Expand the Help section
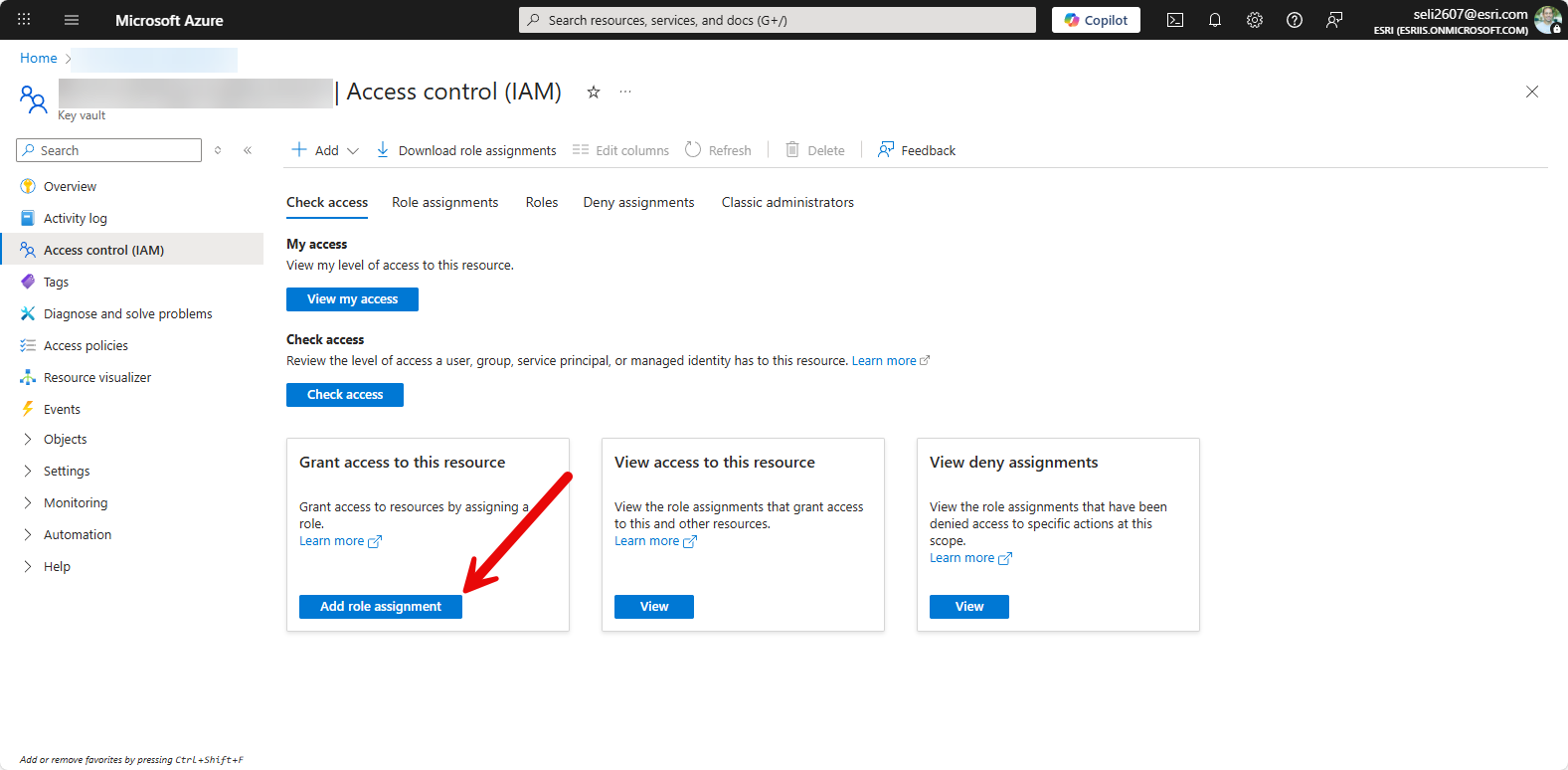The height and width of the screenshot is (770, 1568). tap(132, 566)
